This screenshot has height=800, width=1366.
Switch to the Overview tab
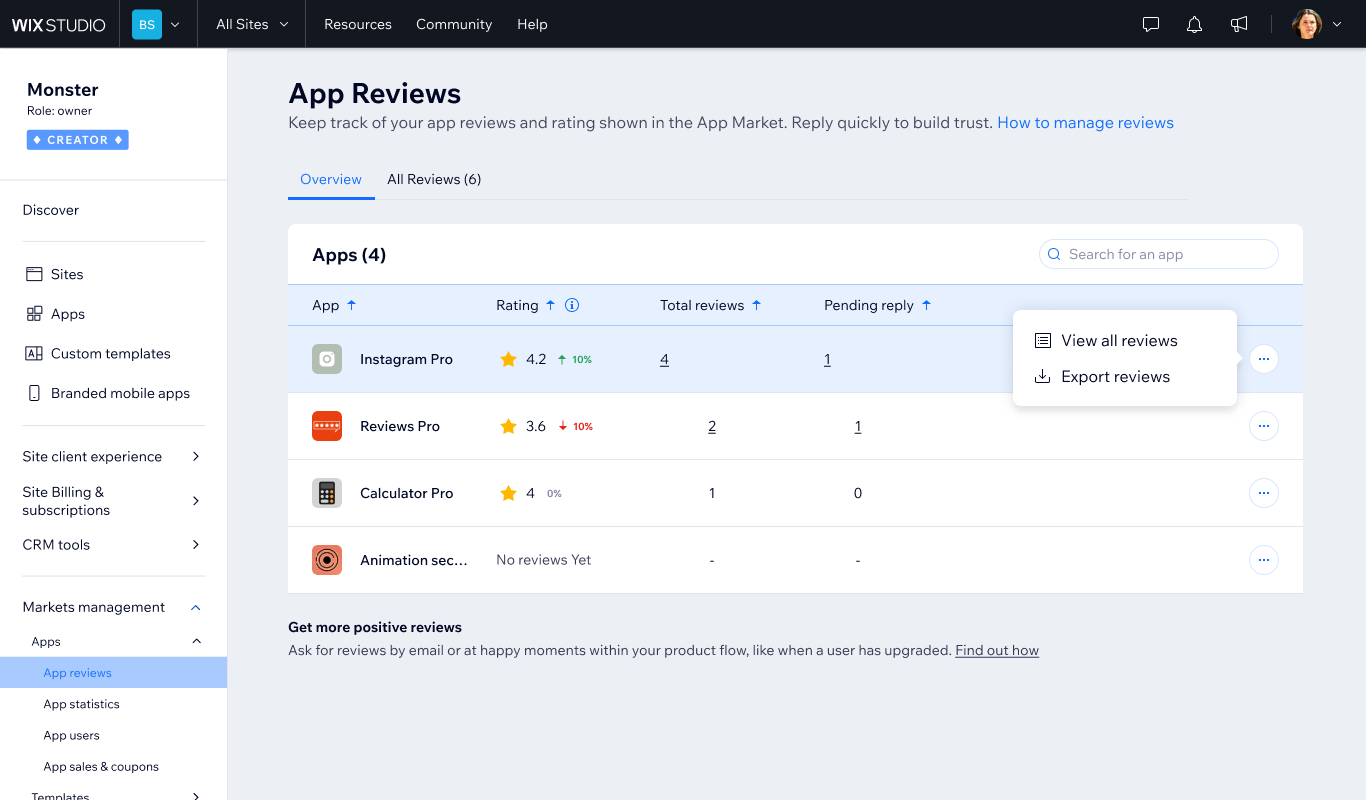[x=331, y=180]
